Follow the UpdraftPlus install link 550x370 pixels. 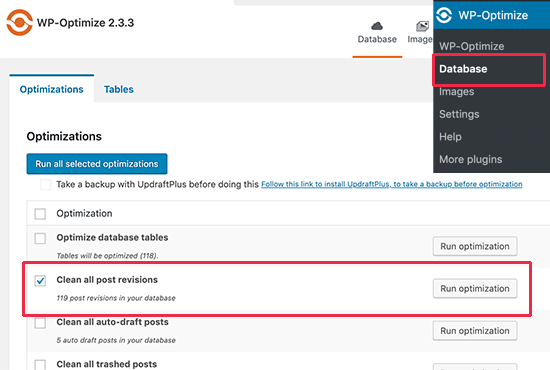point(392,184)
